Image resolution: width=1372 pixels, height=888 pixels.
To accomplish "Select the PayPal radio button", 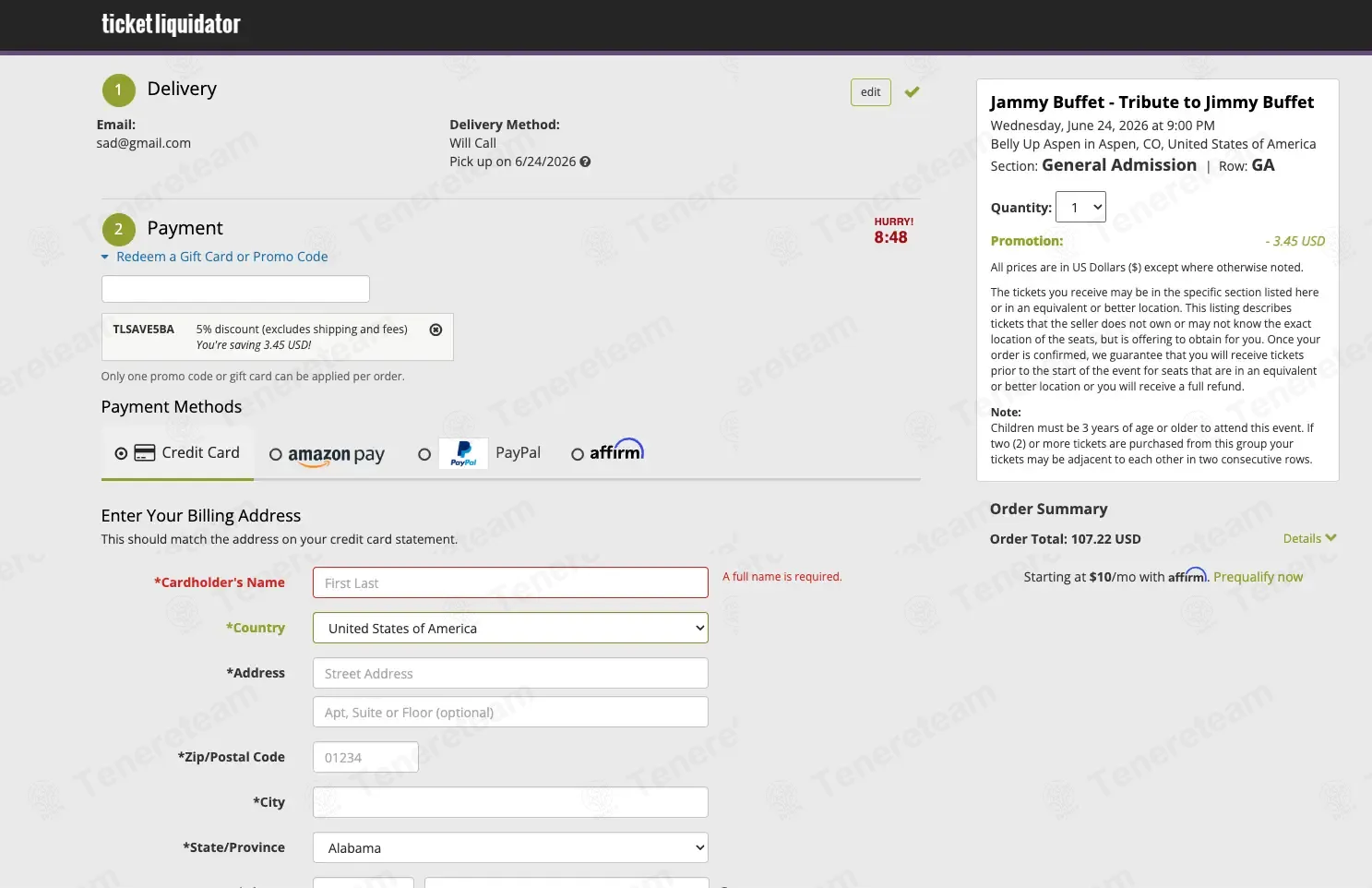I will (x=424, y=454).
